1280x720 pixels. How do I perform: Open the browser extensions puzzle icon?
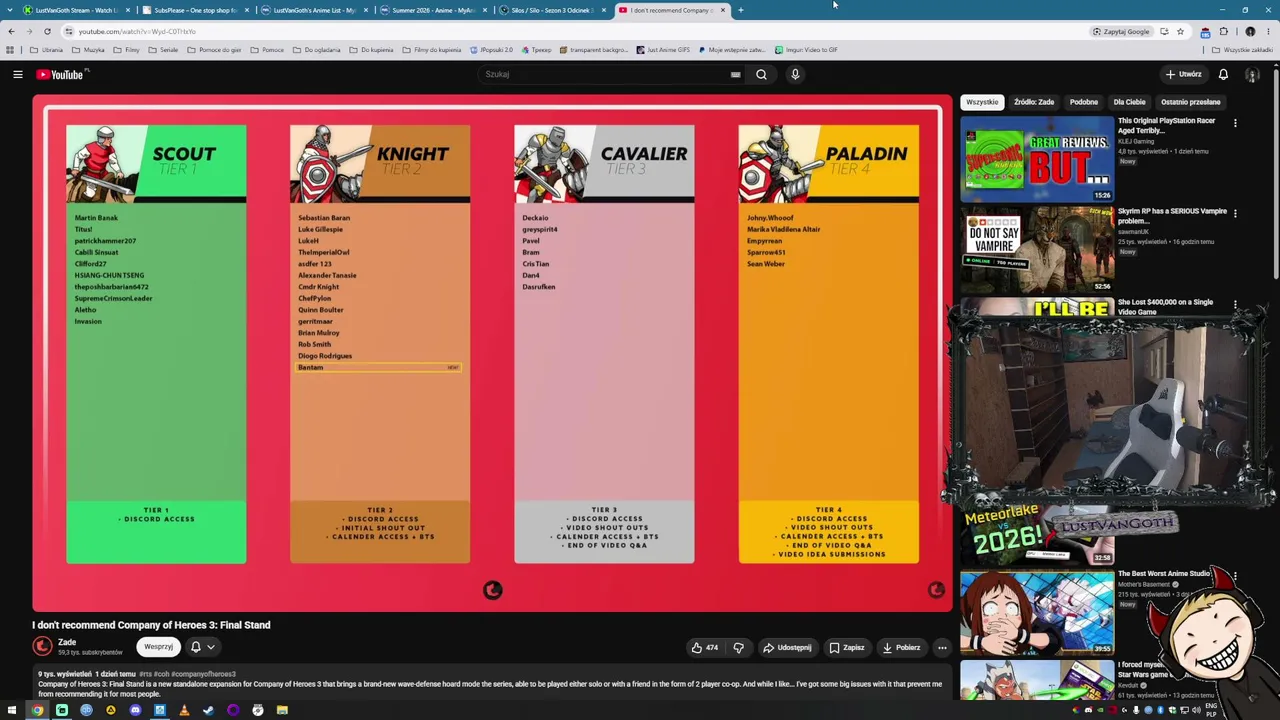pos(1223,31)
